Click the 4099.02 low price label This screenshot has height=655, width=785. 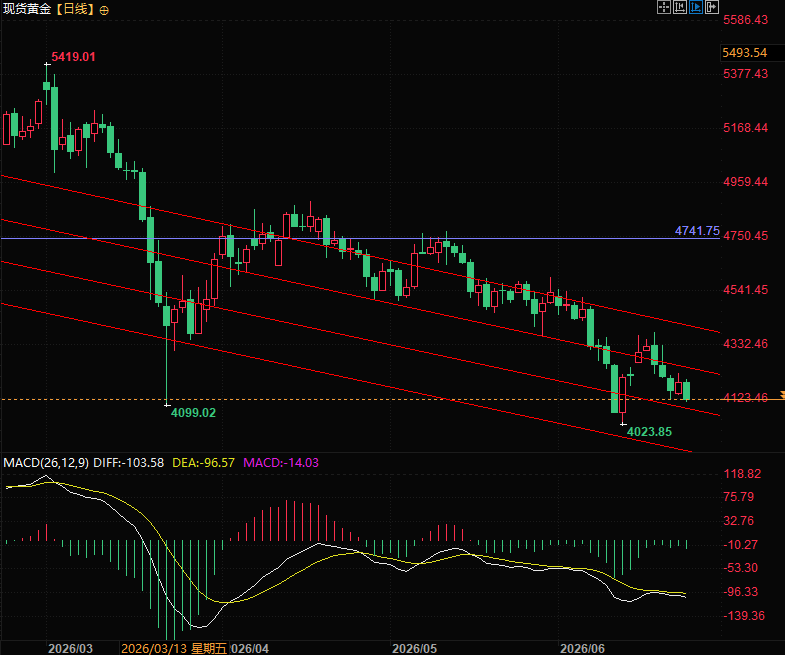193,413
